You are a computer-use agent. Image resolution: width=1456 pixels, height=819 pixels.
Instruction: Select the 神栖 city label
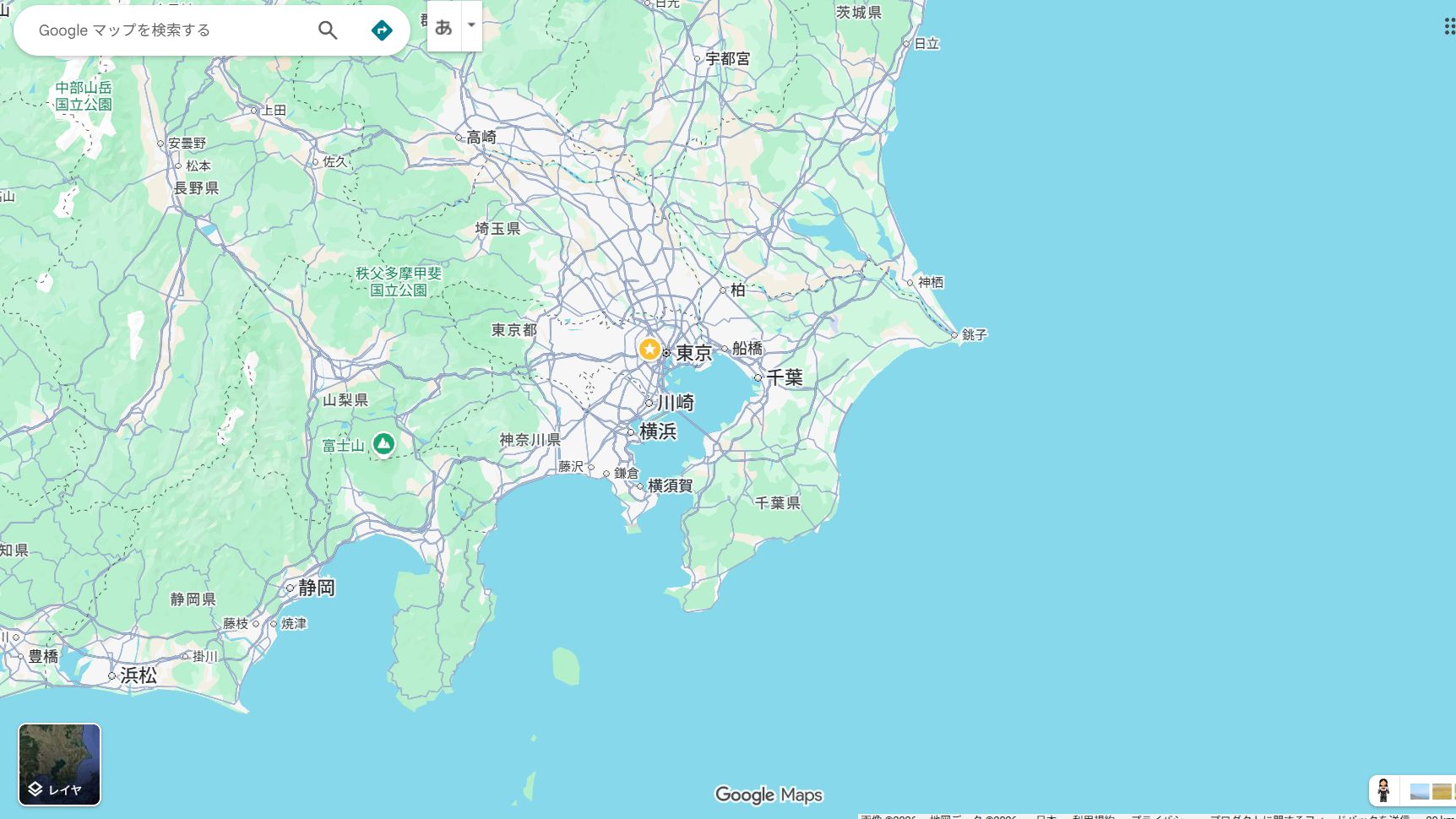point(931,282)
